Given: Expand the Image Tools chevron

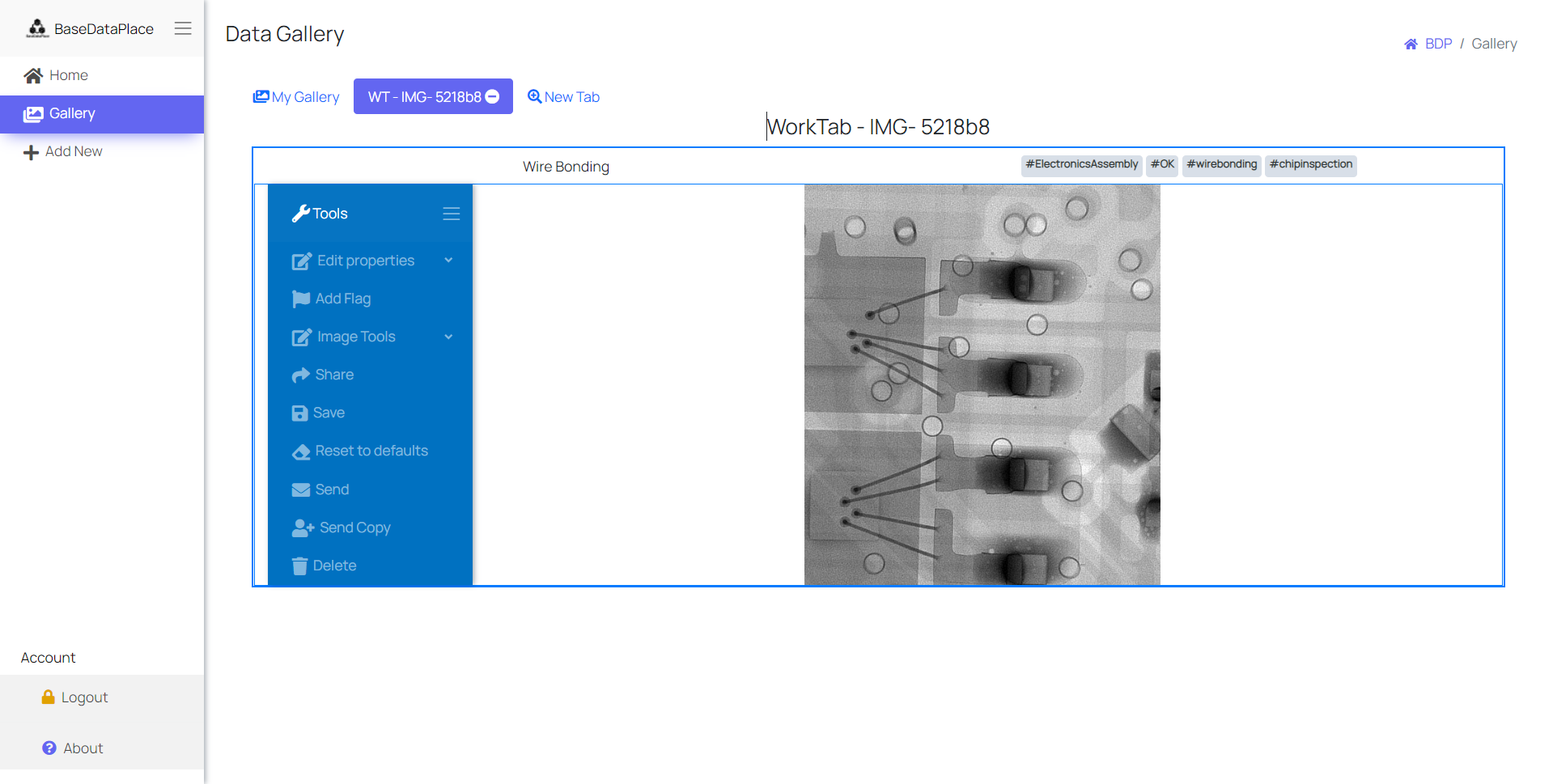Looking at the screenshot, I should [x=448, y=337].
